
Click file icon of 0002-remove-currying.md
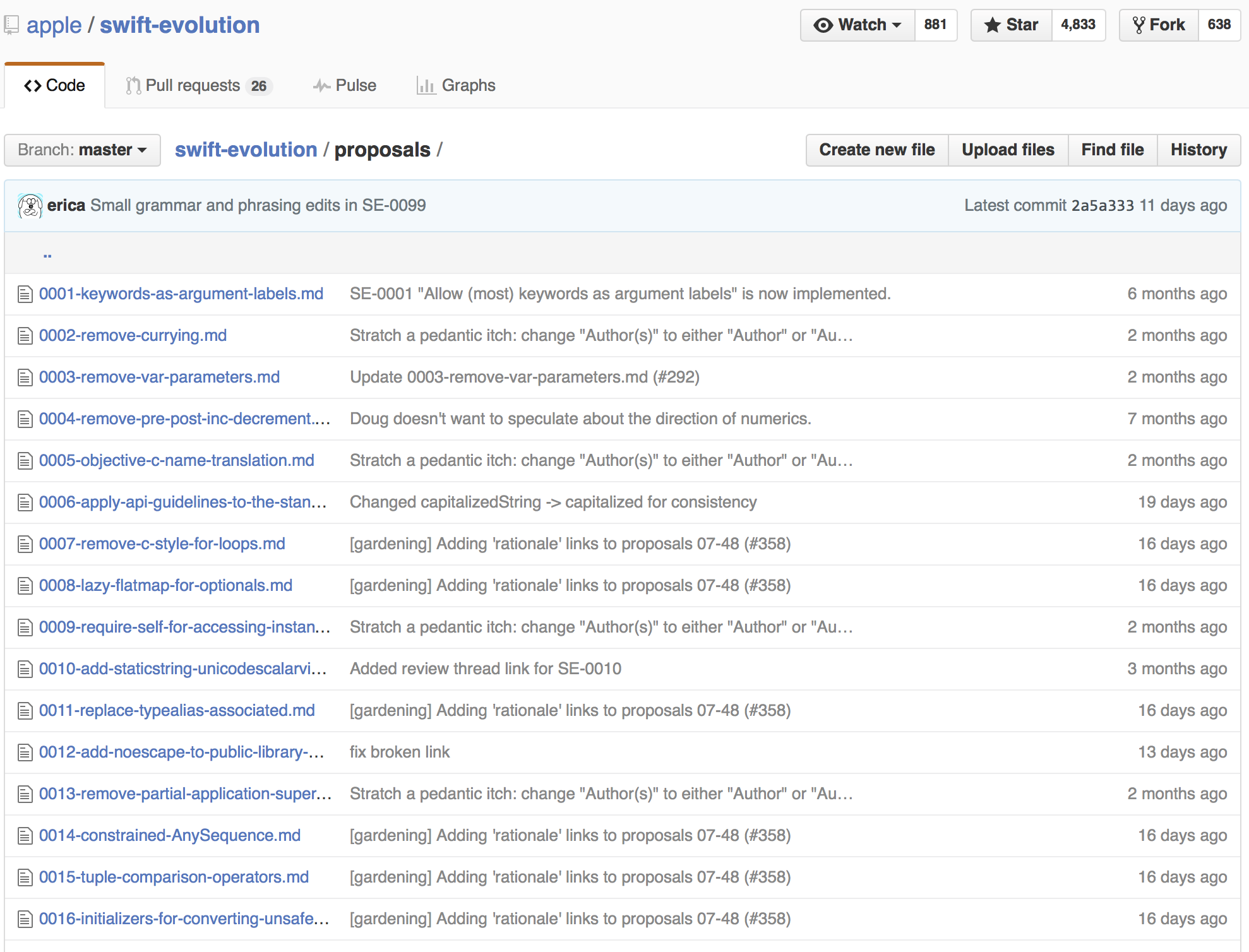pos(25,336)
